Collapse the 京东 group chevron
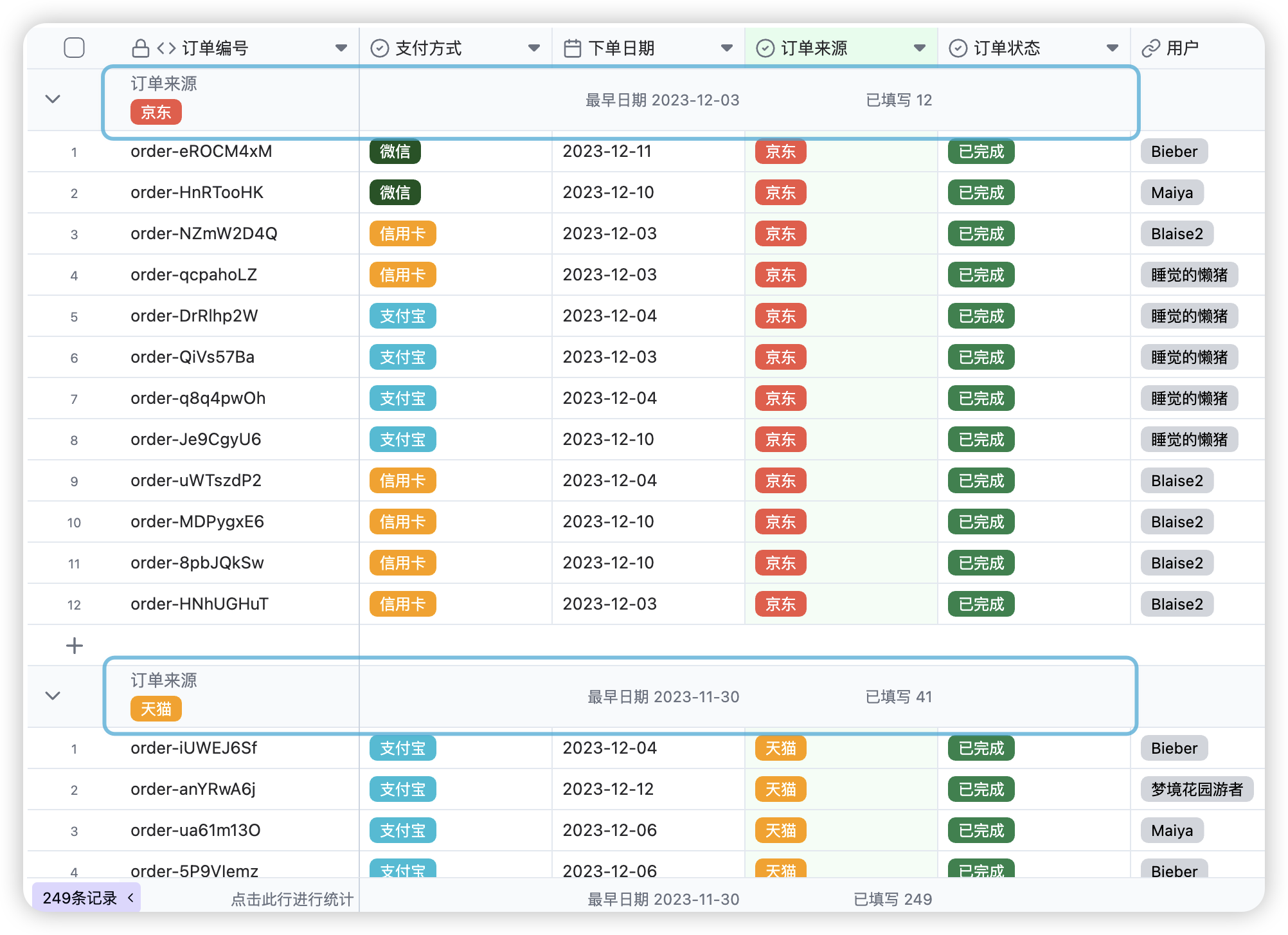The image size is (1288, 935). 53,99
